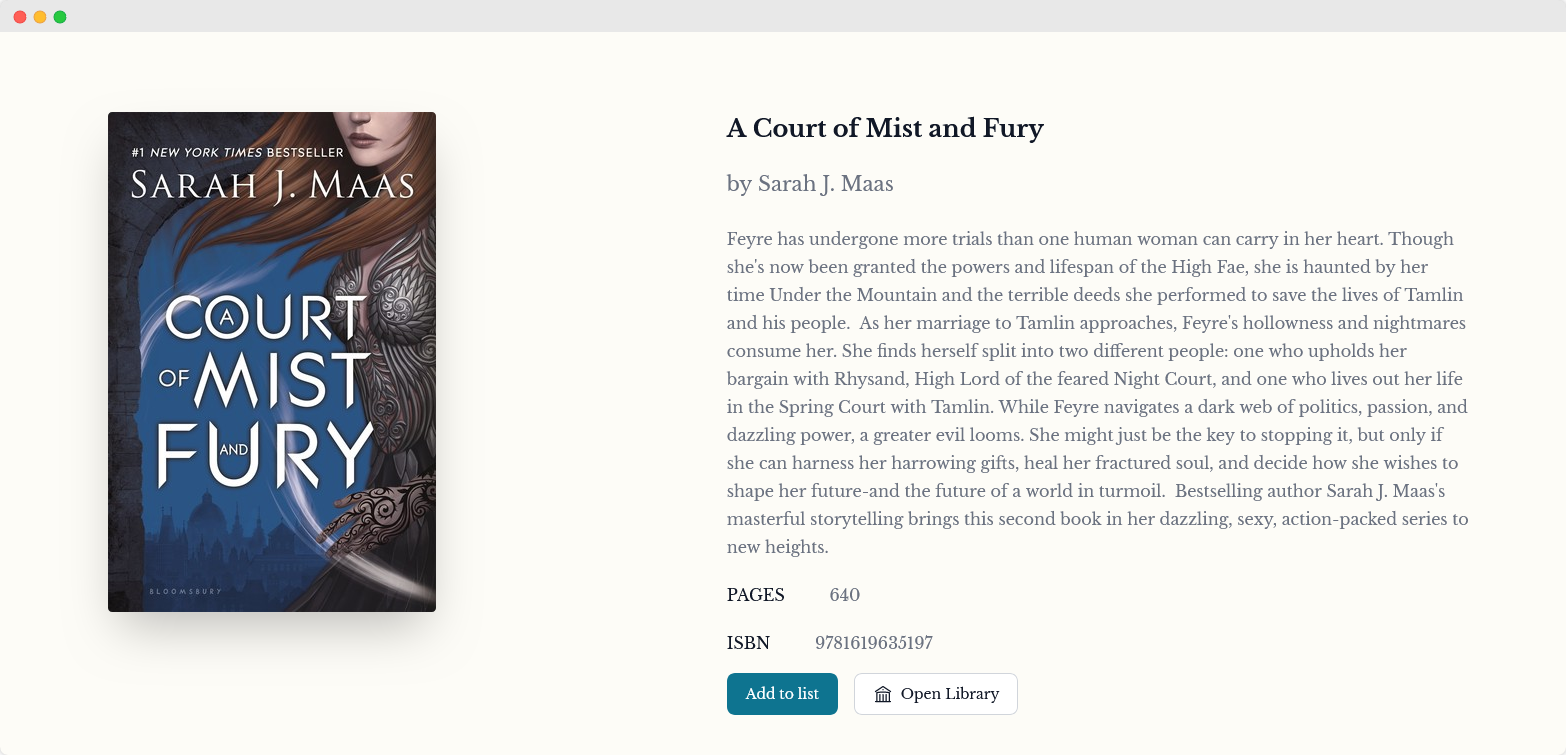Click the Sarah J. Maas name on cover
This screenshot has width=1566, height=755.
click(x=272, y=187)
